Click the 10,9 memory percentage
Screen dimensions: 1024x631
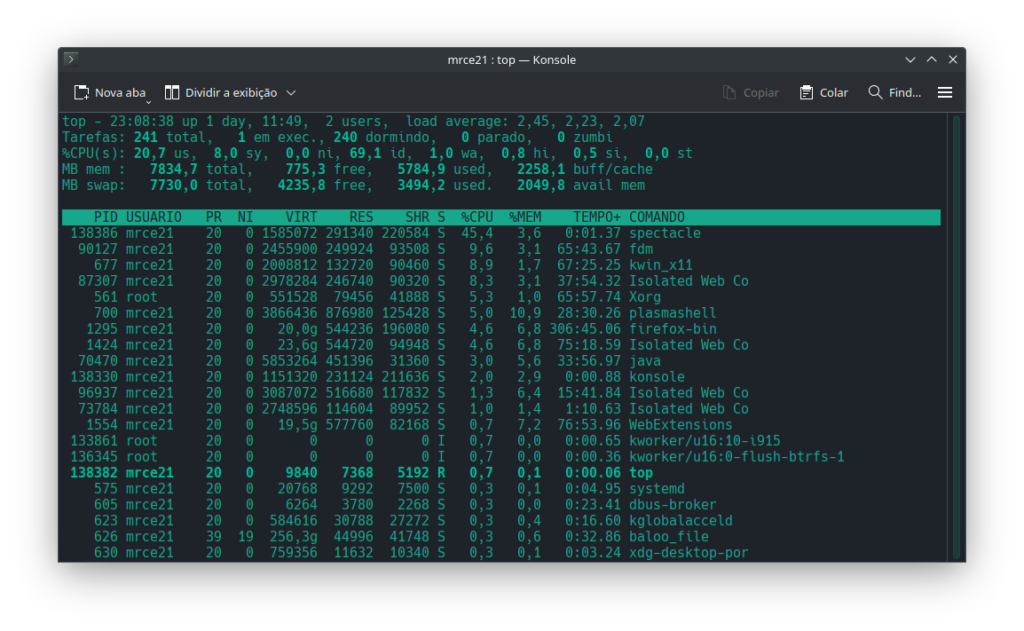click(x=525, y=313)
